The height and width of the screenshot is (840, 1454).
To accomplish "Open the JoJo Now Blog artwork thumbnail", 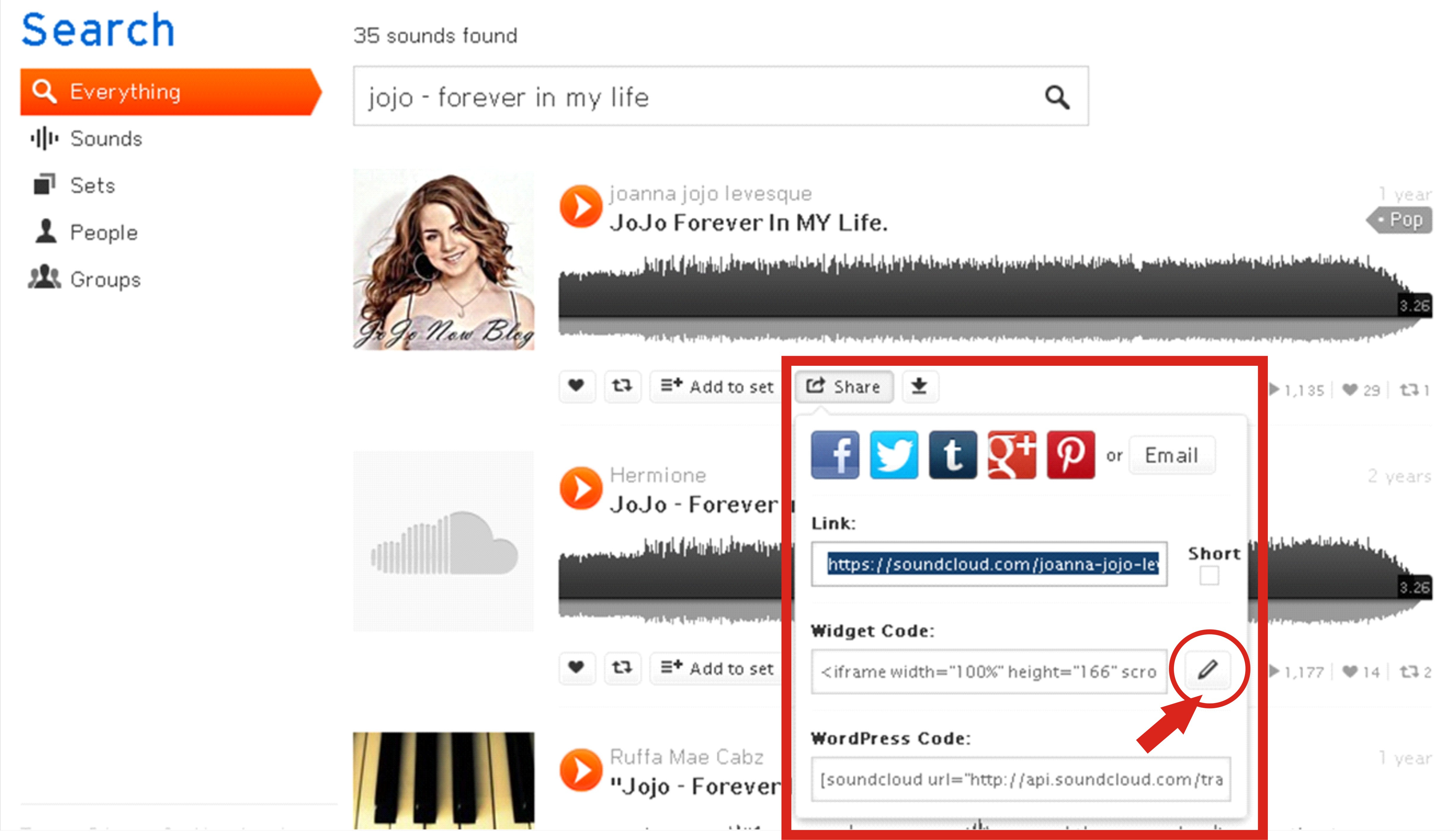I will click(x=444, y=259).
